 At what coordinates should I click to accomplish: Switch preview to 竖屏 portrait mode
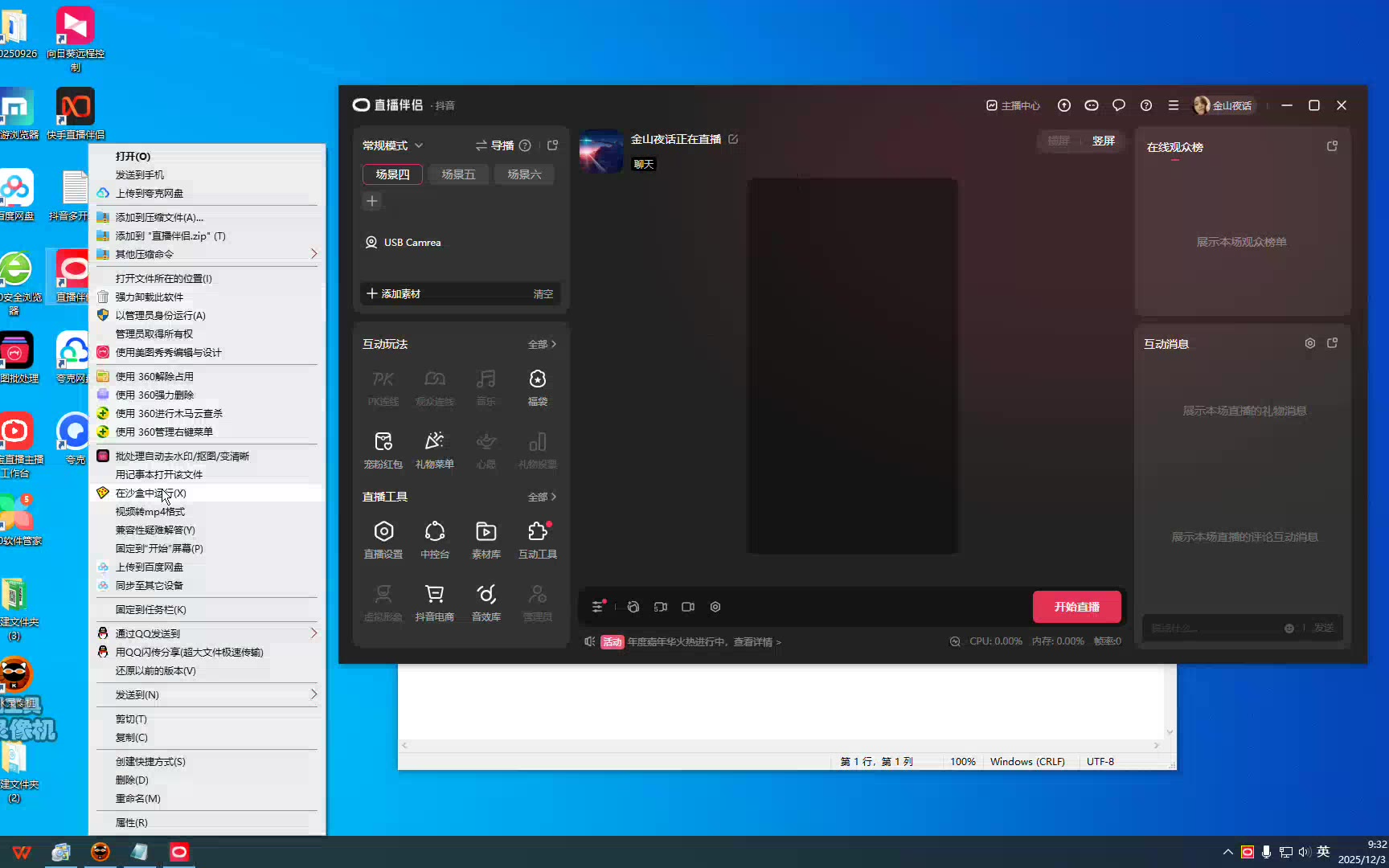tap(1103, 141)
